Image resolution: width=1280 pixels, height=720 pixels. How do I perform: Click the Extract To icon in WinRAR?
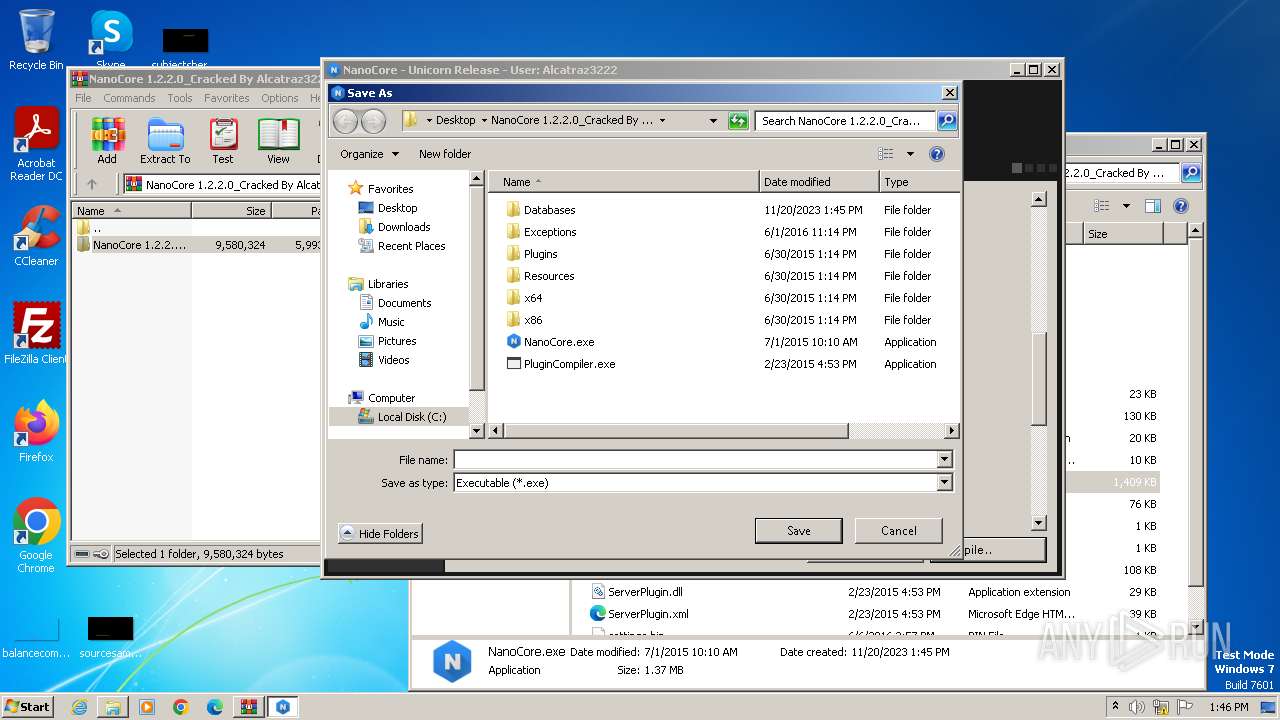[x=165, y=141]
